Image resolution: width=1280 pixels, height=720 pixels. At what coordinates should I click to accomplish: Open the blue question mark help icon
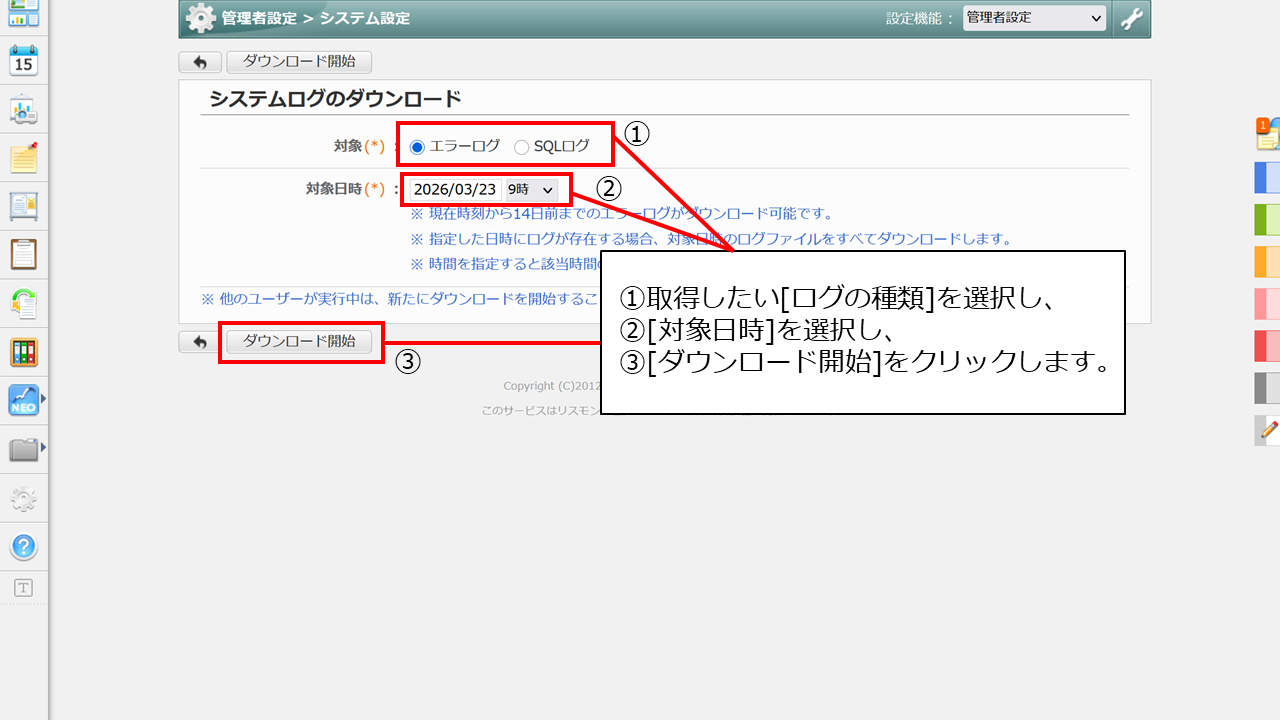click(23, 547)
